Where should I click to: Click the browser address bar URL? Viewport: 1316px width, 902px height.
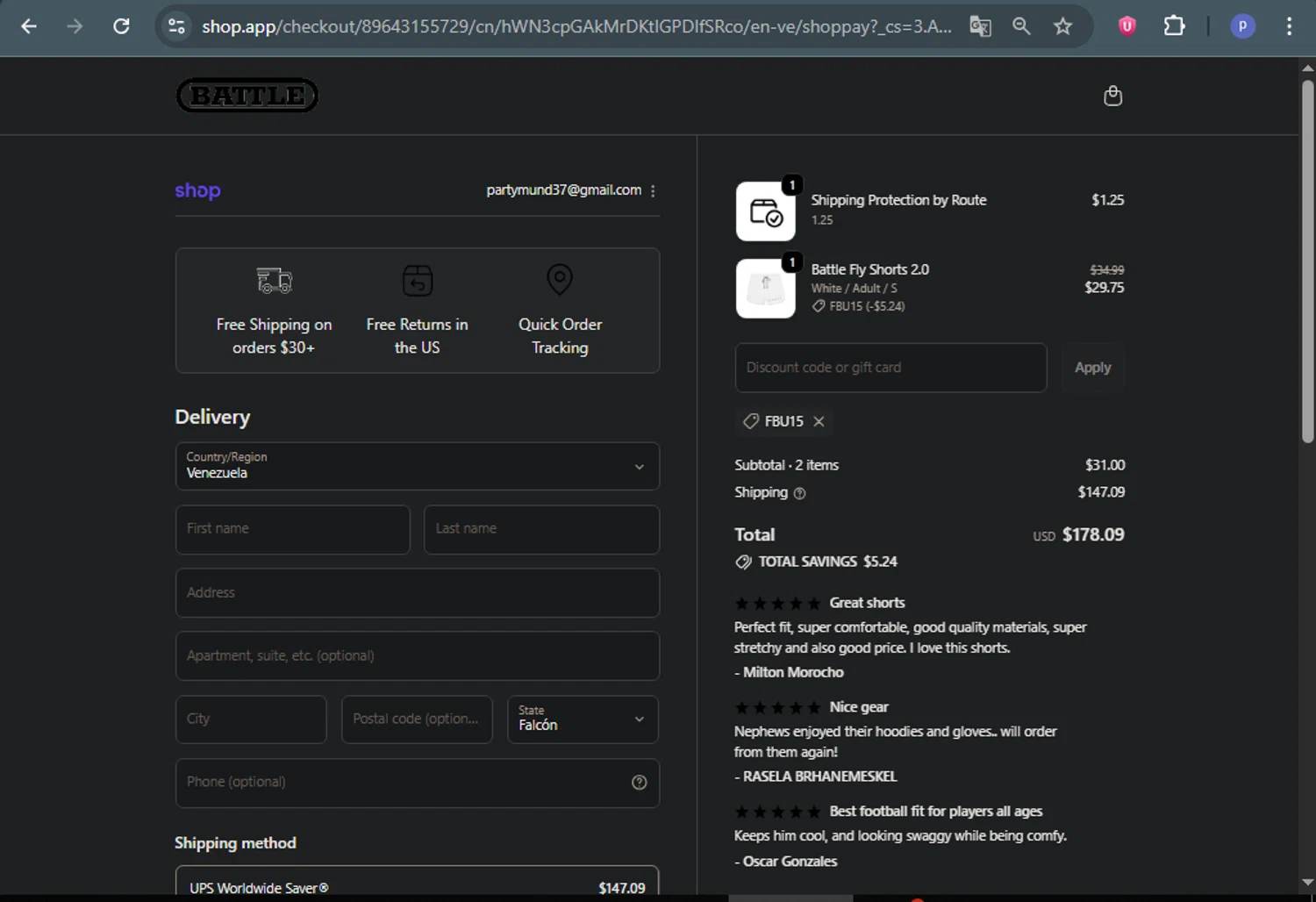tap(576, 26)
